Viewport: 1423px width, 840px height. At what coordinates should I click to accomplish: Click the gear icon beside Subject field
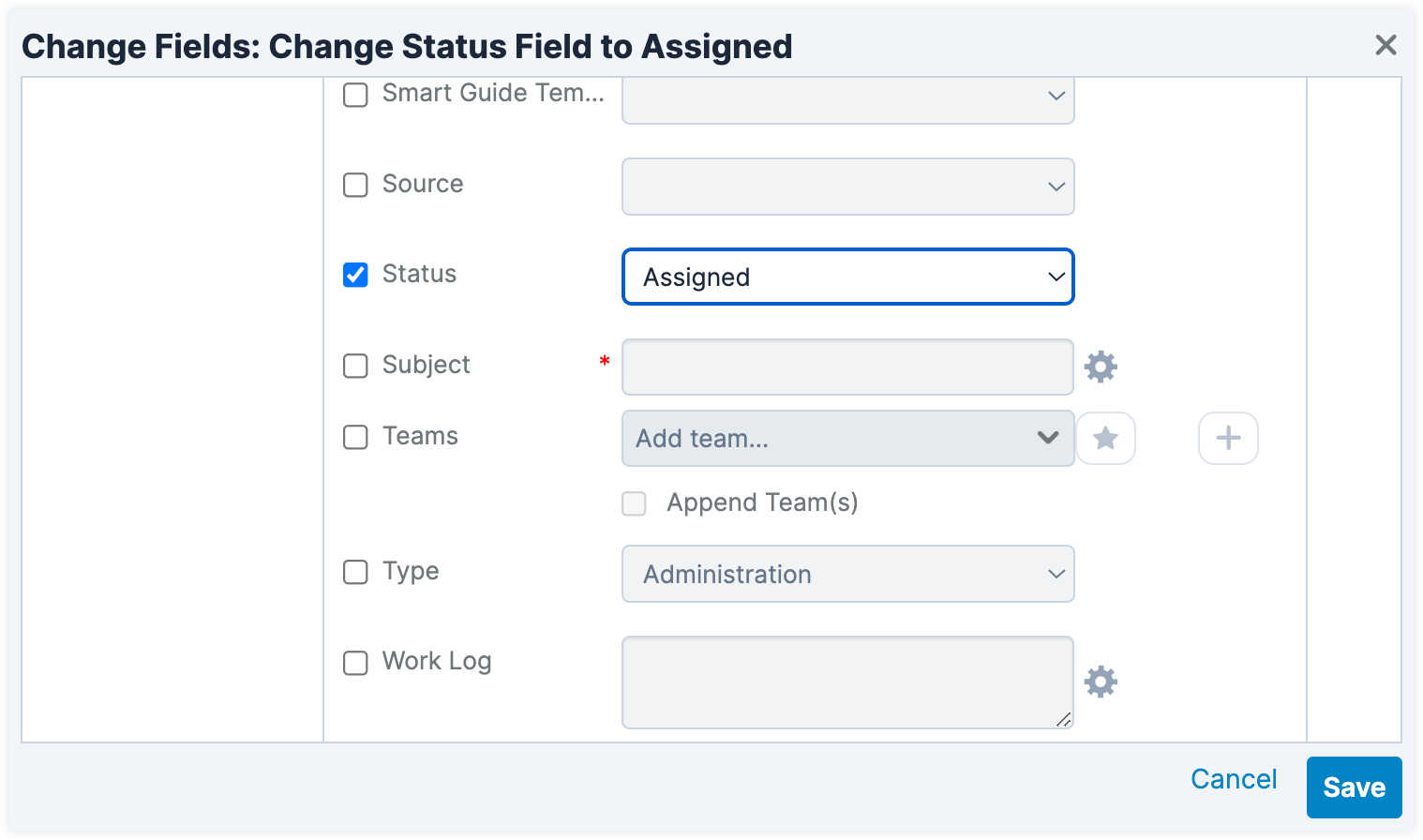(1101, 367)
